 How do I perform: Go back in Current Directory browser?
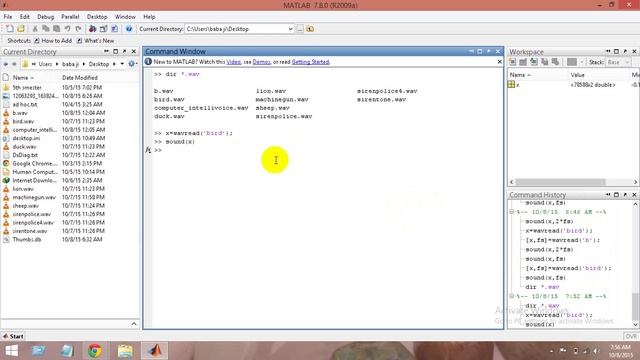6,64
